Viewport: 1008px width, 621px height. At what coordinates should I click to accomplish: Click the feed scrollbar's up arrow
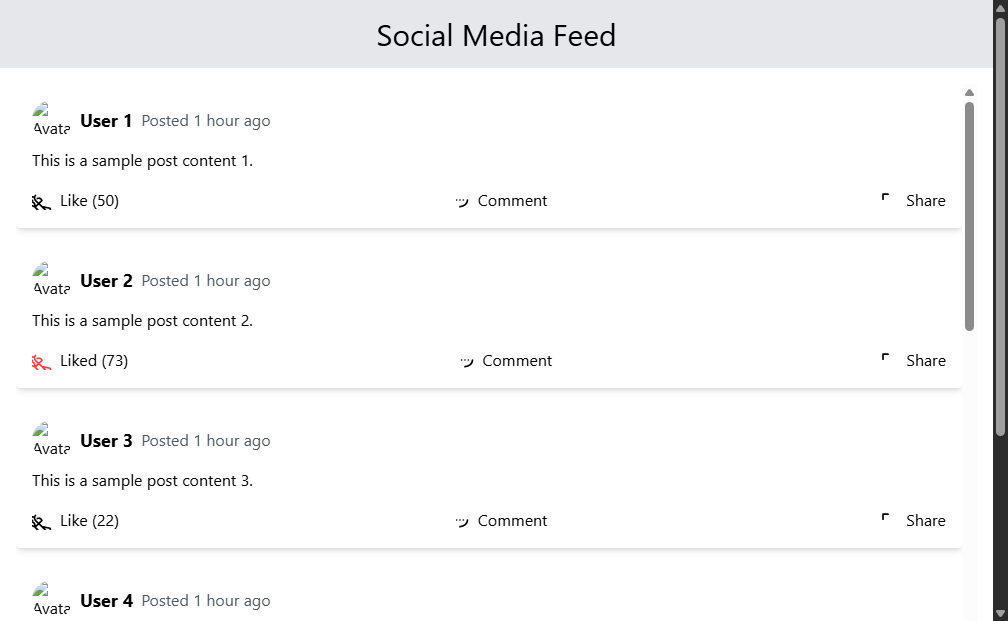coord(969,93)
